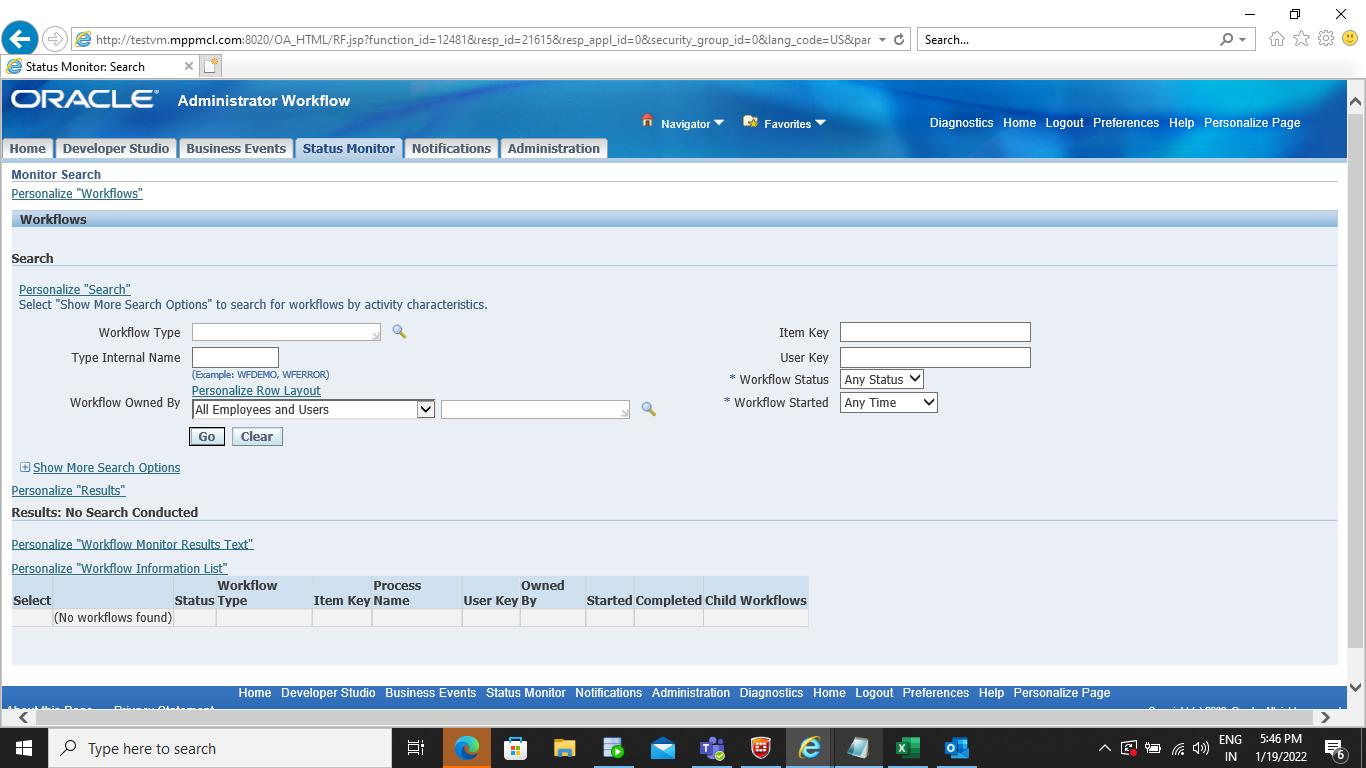Open browser Home icon in toolbar
Screen dimensions: 1366x768
(x=1277, y=39)
